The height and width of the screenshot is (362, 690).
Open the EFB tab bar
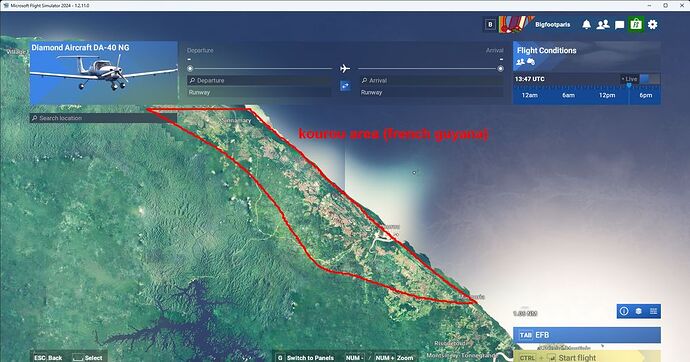587,335
